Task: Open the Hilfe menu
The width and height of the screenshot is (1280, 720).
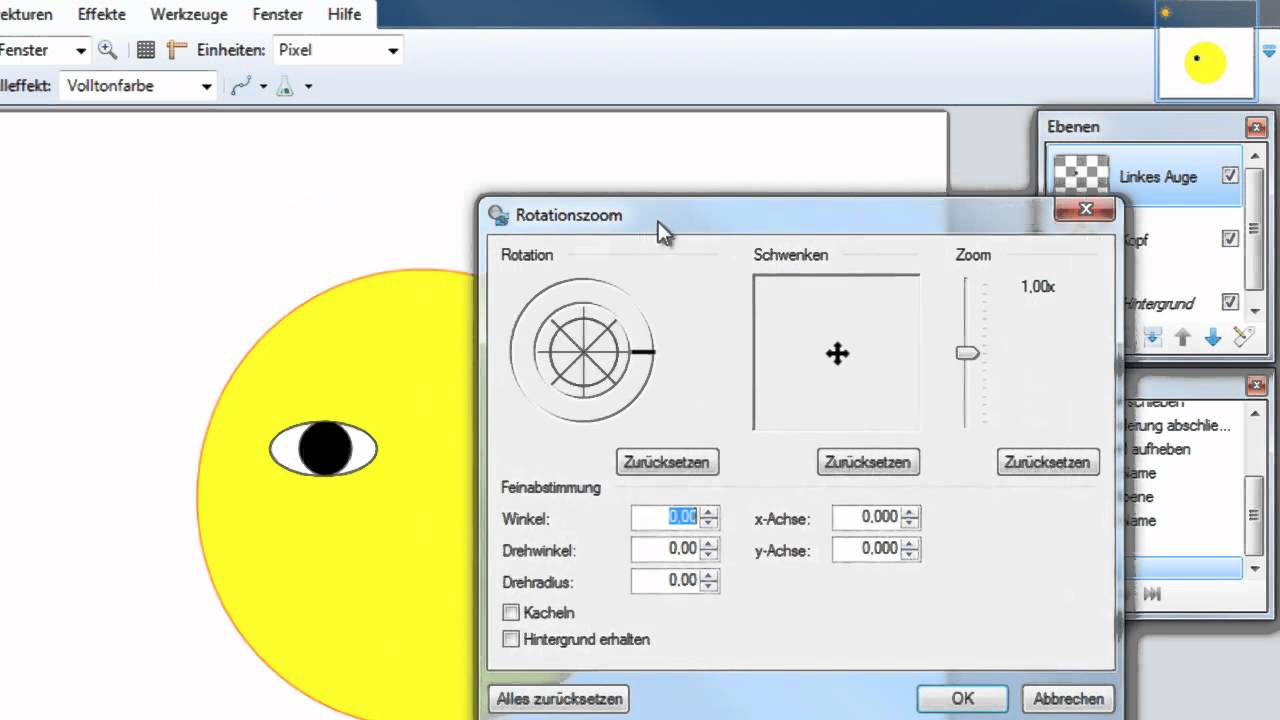Action: tap(344, 15)
